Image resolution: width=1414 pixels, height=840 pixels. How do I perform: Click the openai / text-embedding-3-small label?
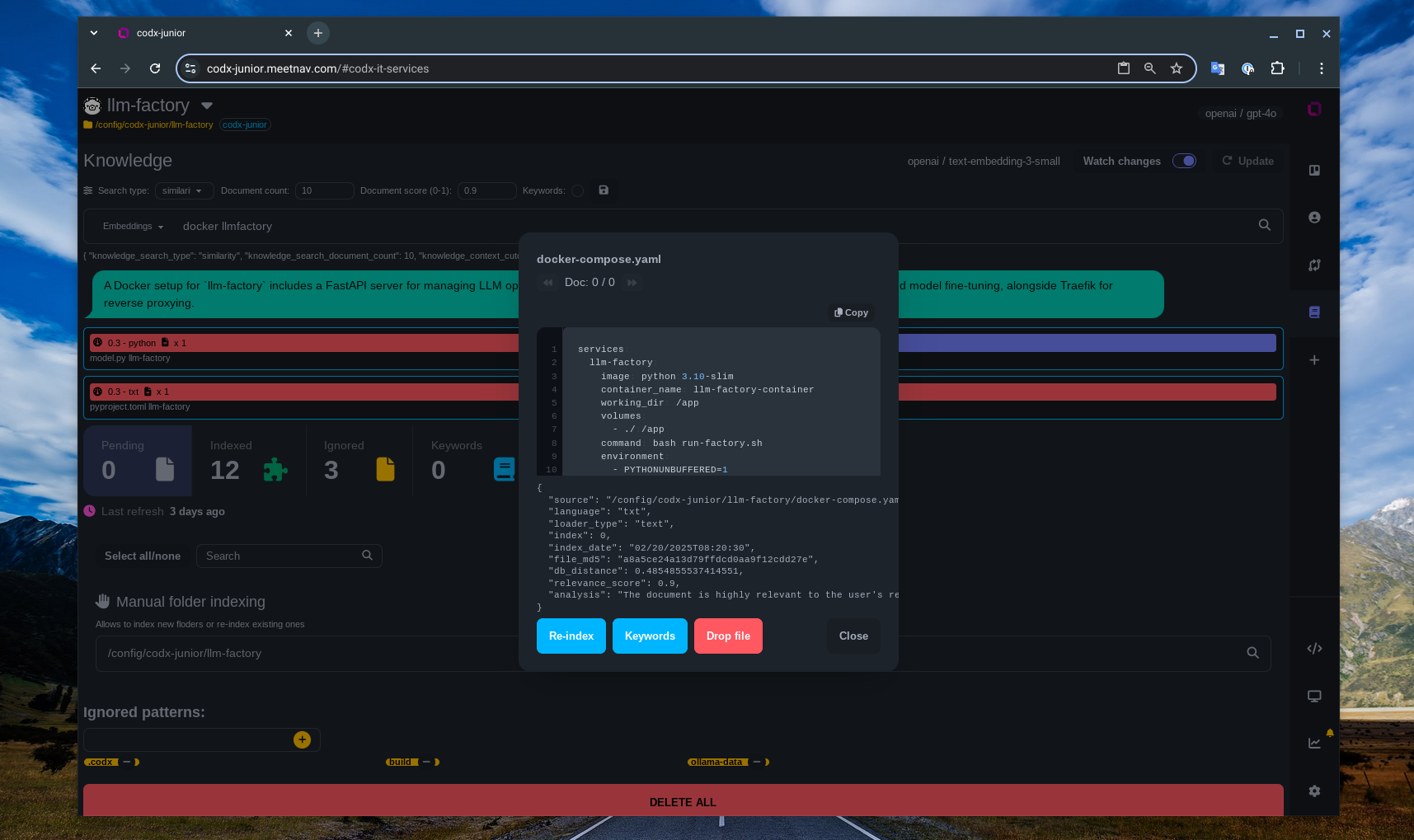[x=984, y=161]
